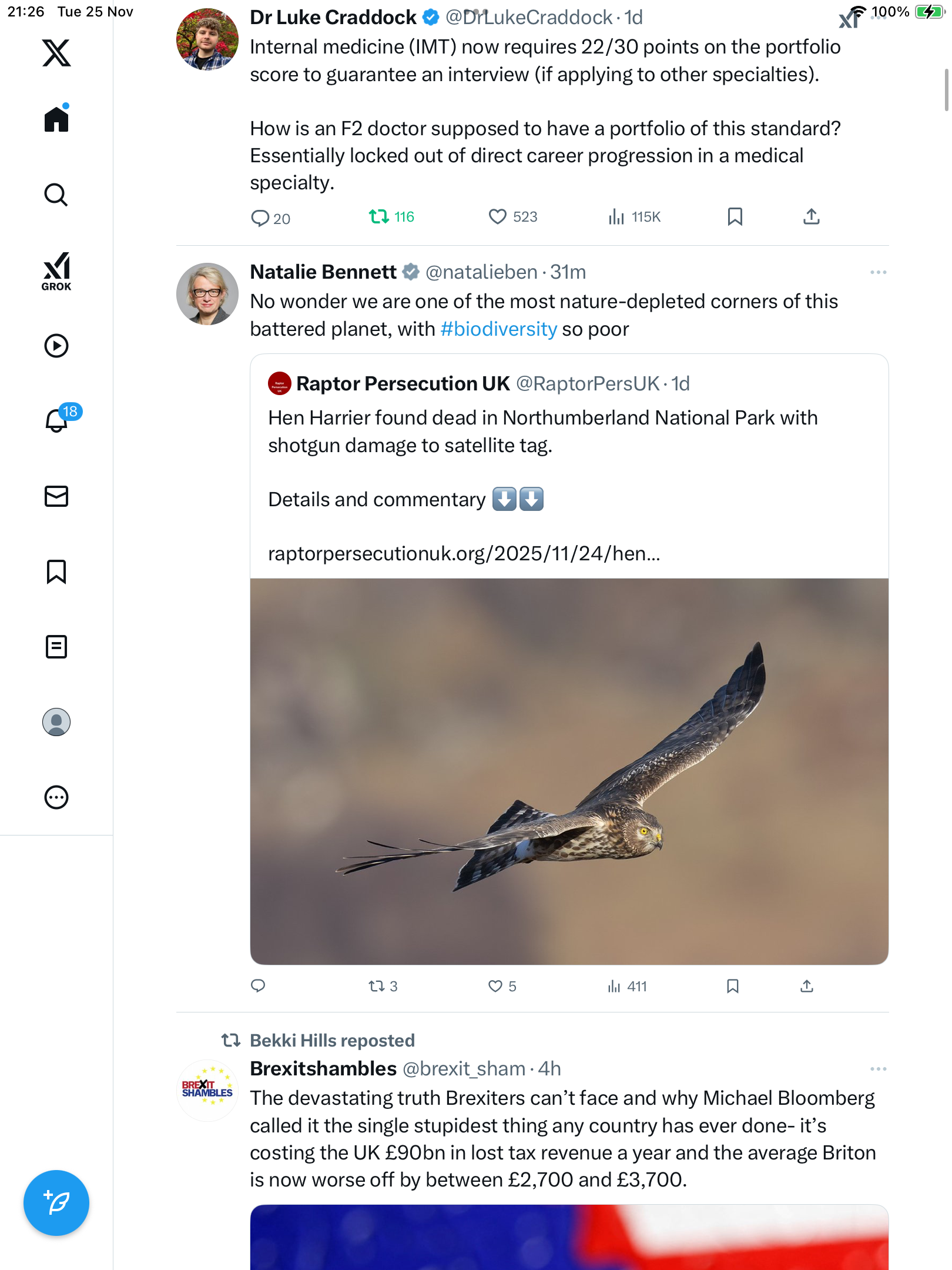The image size is (952, 1270).
Task: Expand the sidebar More menu
Action: [x=56, y=797]
